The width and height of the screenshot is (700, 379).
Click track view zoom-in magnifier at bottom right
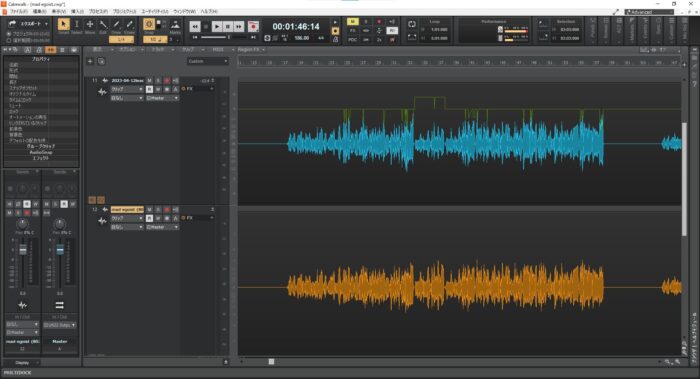pyautogui.click(x=678, y=362)
